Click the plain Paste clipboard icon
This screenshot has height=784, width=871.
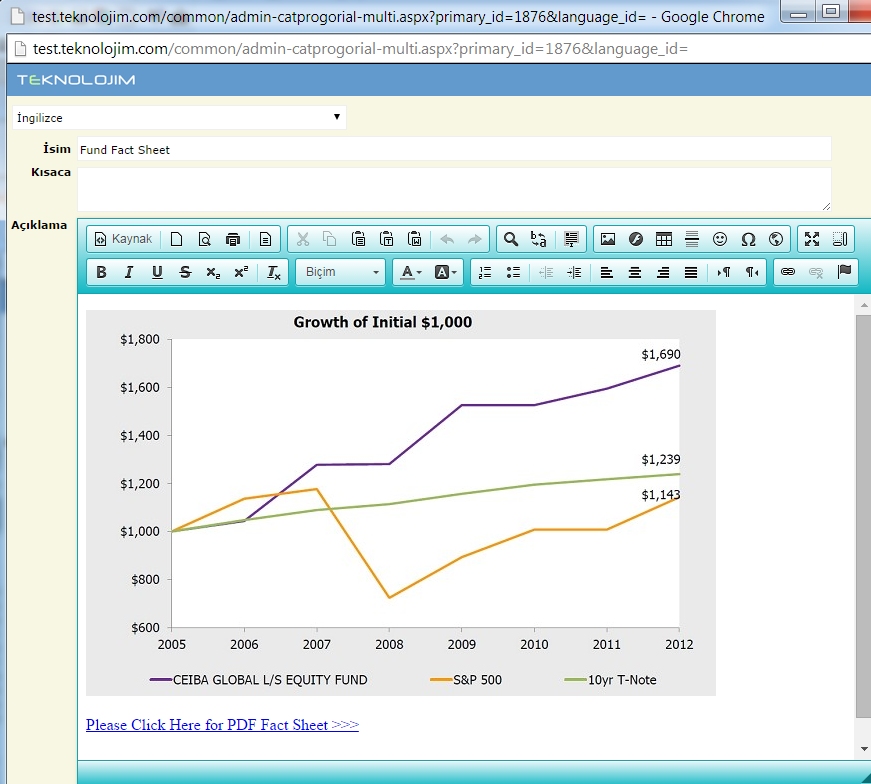point(358,239)
